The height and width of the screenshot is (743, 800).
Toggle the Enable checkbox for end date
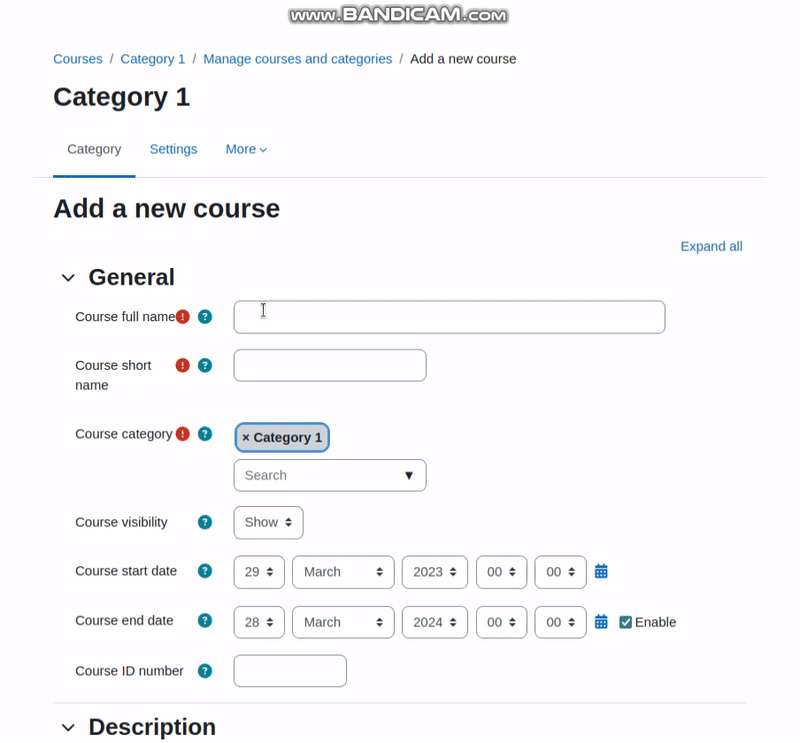(x=625, y=622)
